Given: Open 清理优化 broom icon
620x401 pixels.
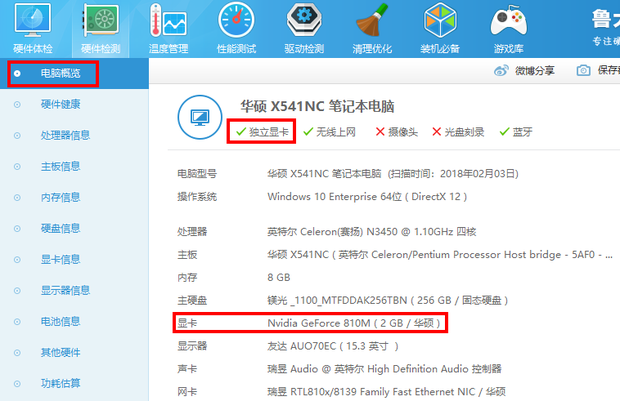Looking at the screenshot, I should pyautogui.click(x=372, y=20).
